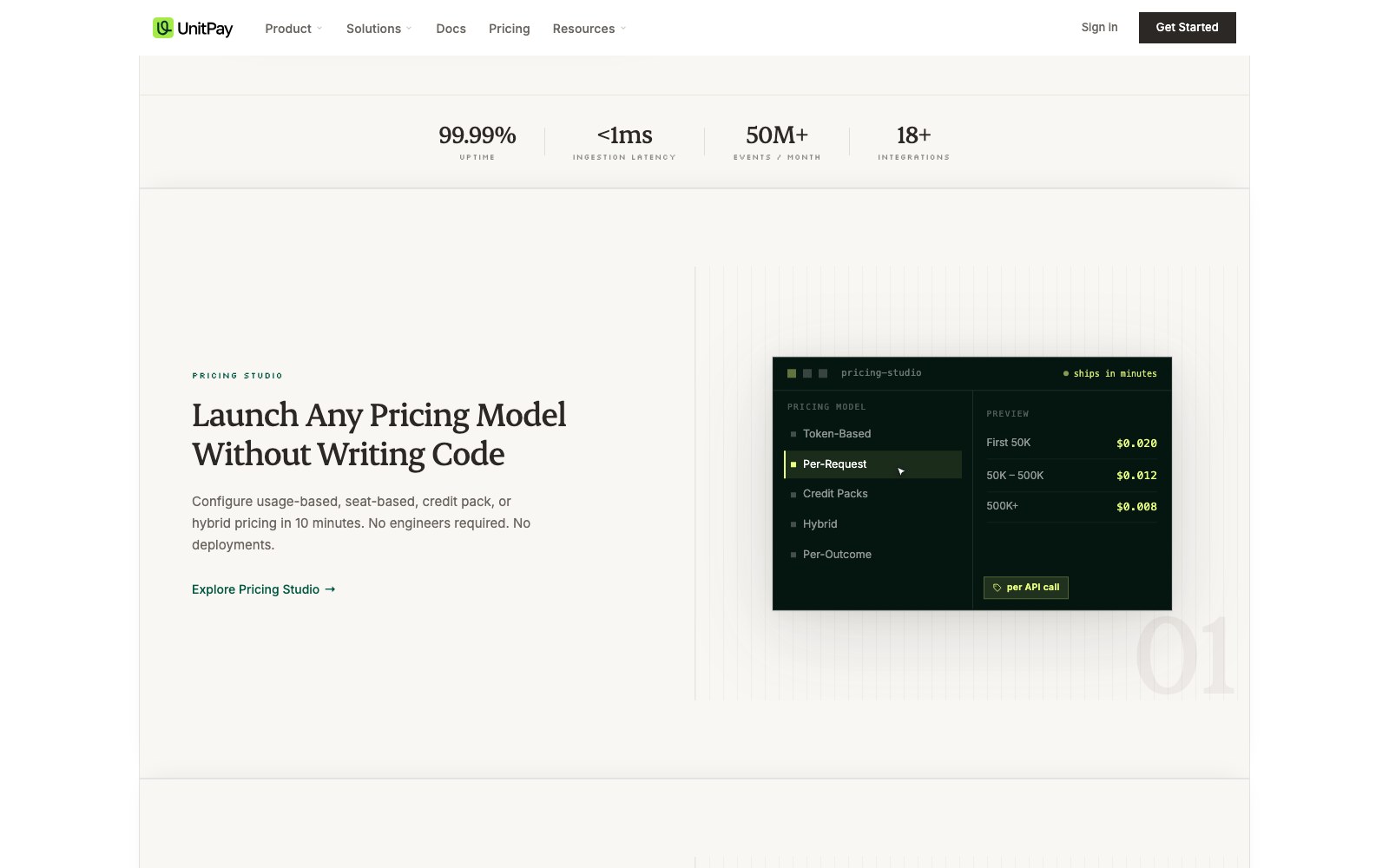The height and width of the screenshot is (868, 1389).
Task: Click the tag icon beside per API call
Action: pyautogui.click(x=997, y=588)
